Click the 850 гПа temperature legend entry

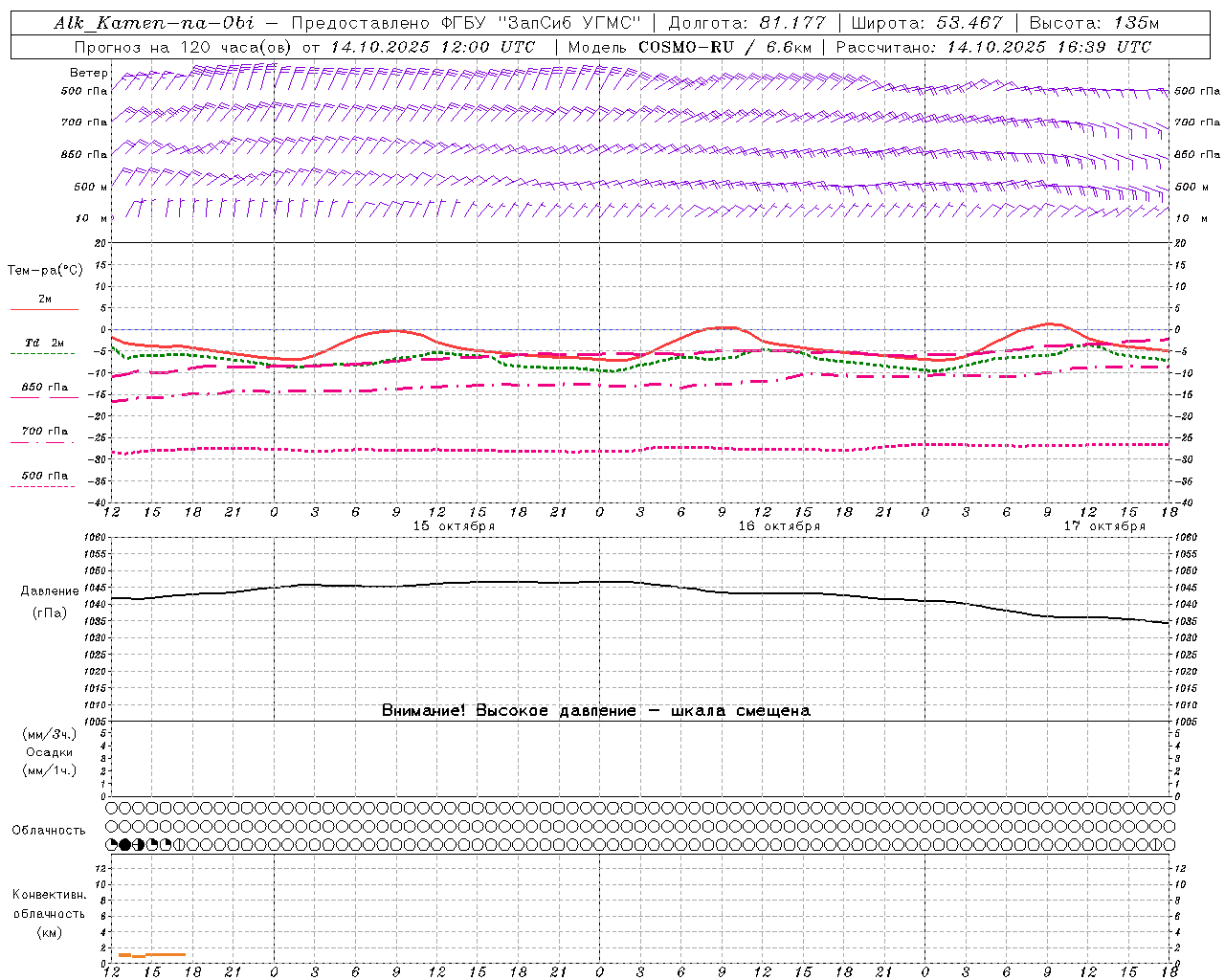point(45,388)
